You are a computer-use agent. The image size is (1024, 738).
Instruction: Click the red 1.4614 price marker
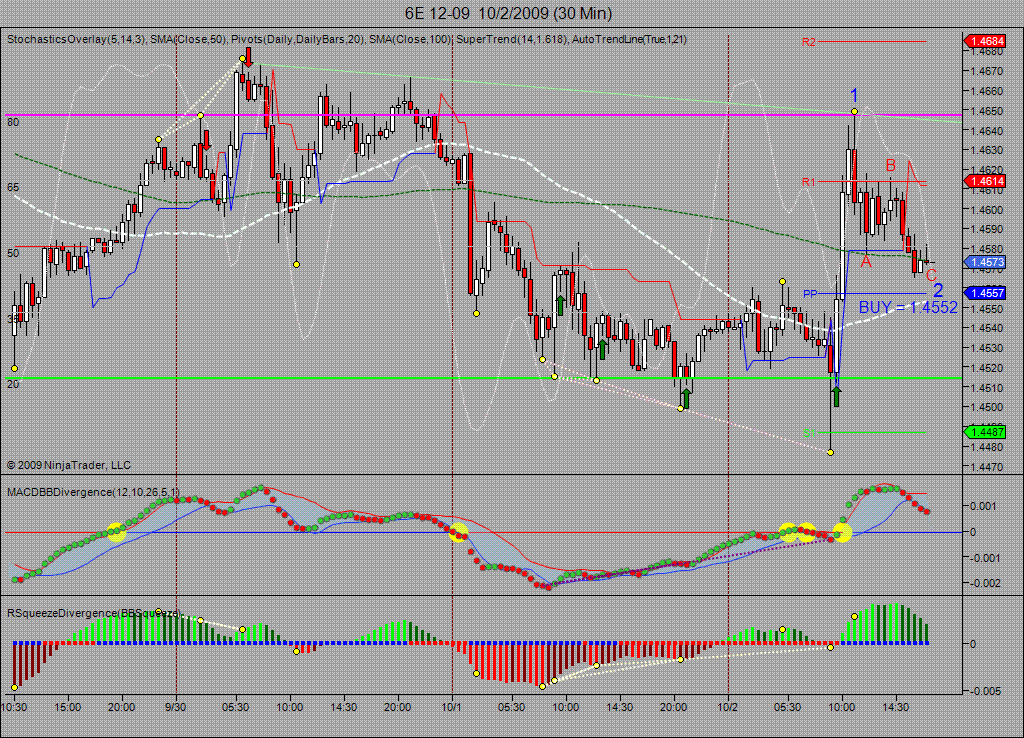[984, 182]
